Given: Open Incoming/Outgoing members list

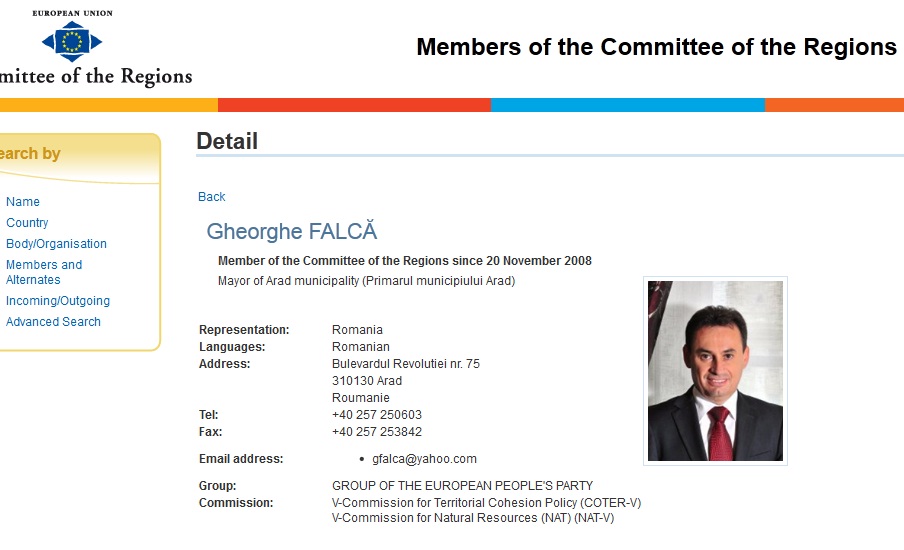Looking at the screenshot, I should [58, 301].
